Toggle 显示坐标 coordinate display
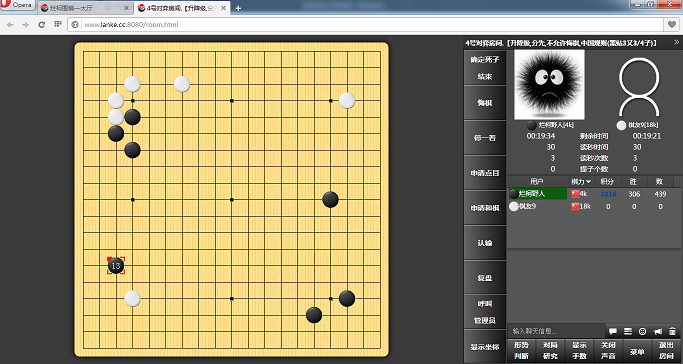Screen dimensions: 683x364 (485, 347)
